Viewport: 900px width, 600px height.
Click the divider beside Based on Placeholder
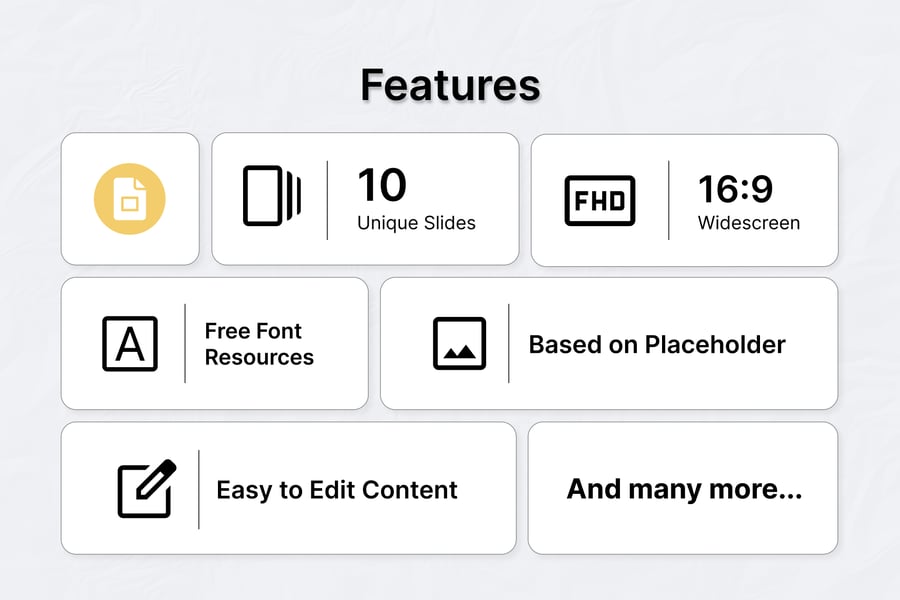tap(508, 344)
